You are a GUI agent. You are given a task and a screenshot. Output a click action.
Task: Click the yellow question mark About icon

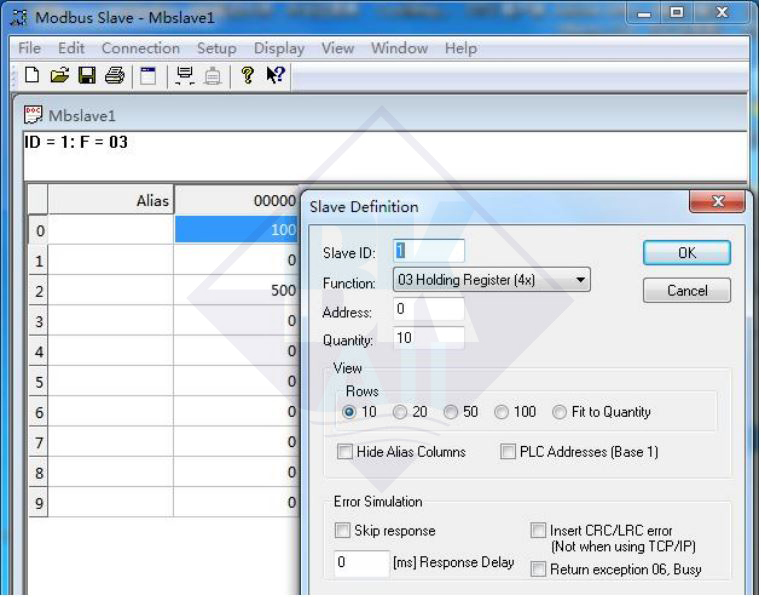pyautogui.click(x=248, y=75)
